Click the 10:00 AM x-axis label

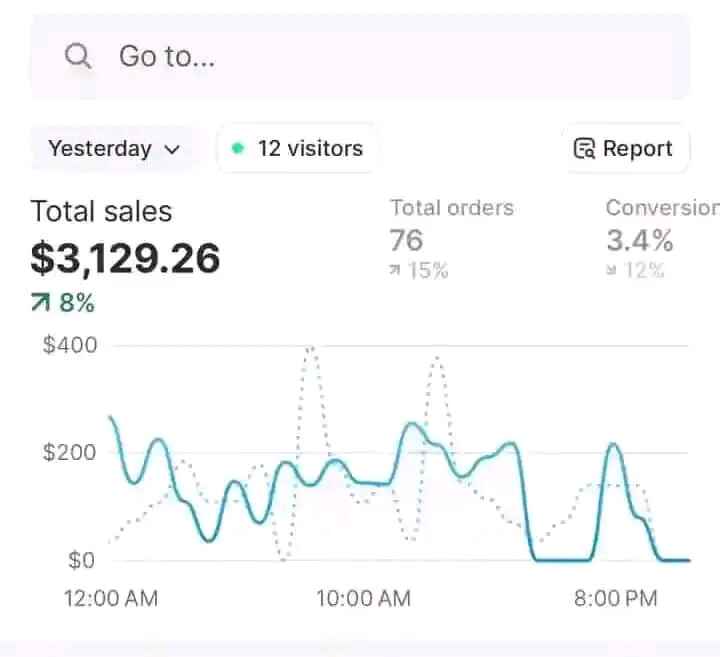363,599
